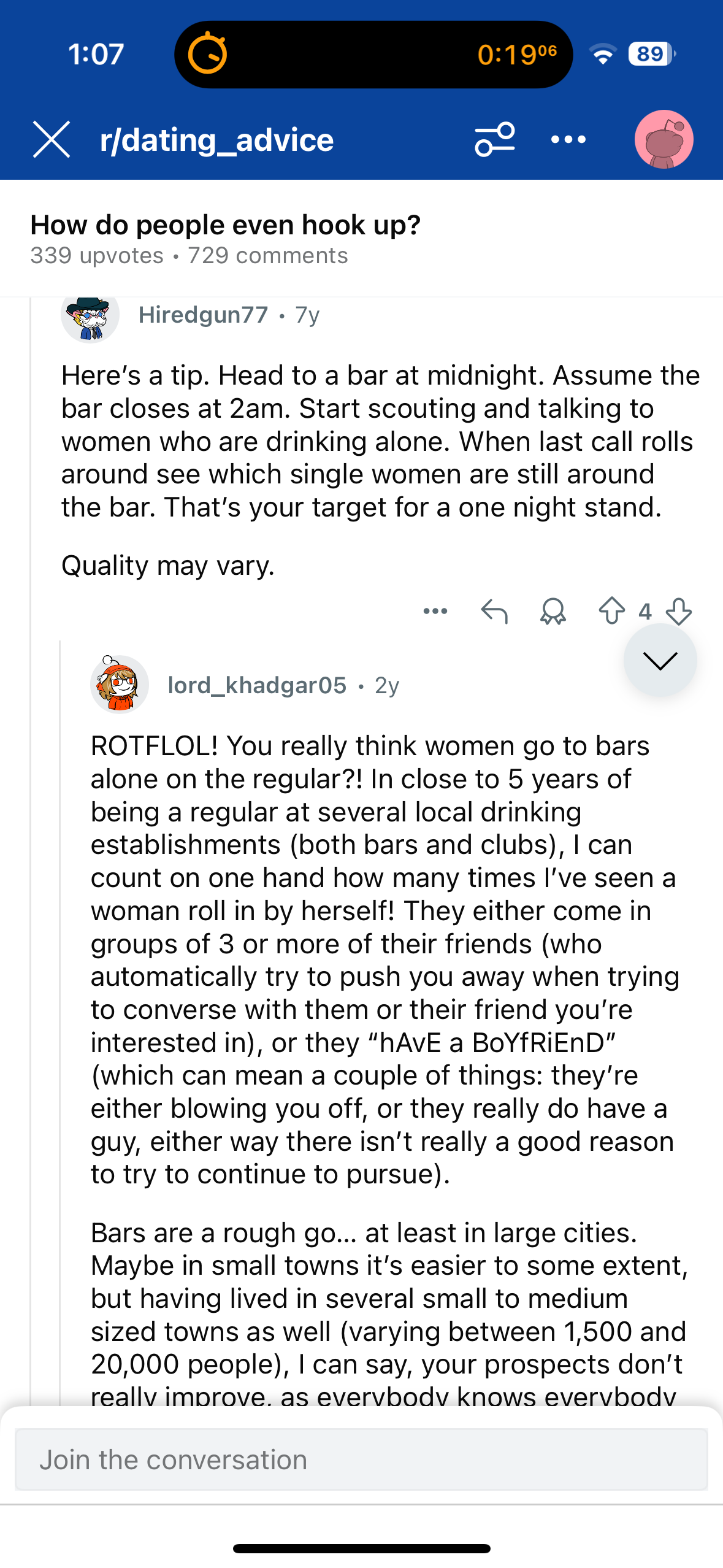The height and width of the screenshot is (1568, 723).
Task: Open the more options dots on Hiredgun77's comment
Action: pos(435,611)
